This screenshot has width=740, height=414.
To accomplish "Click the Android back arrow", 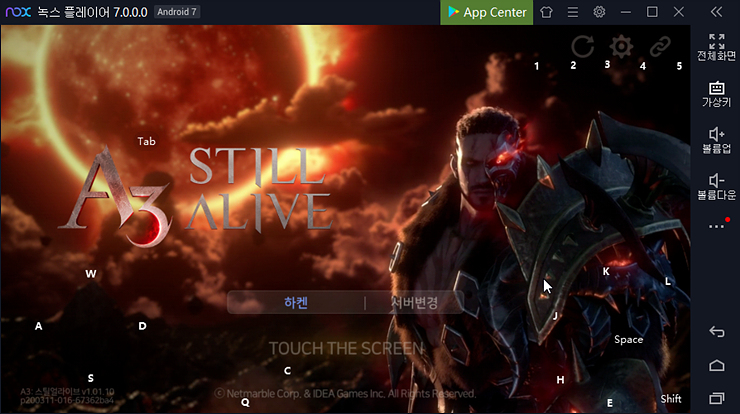I will (716, 331).
